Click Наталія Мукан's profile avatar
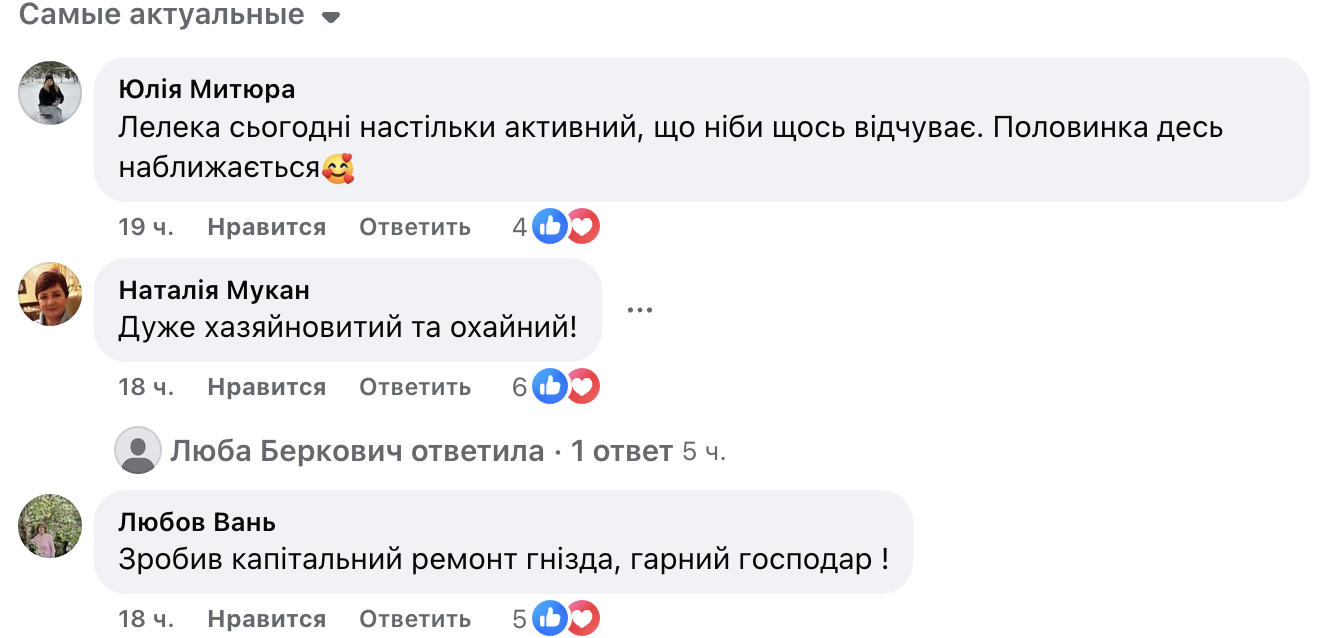This screenshot has width=1328, height=638. tap(50, 294)
